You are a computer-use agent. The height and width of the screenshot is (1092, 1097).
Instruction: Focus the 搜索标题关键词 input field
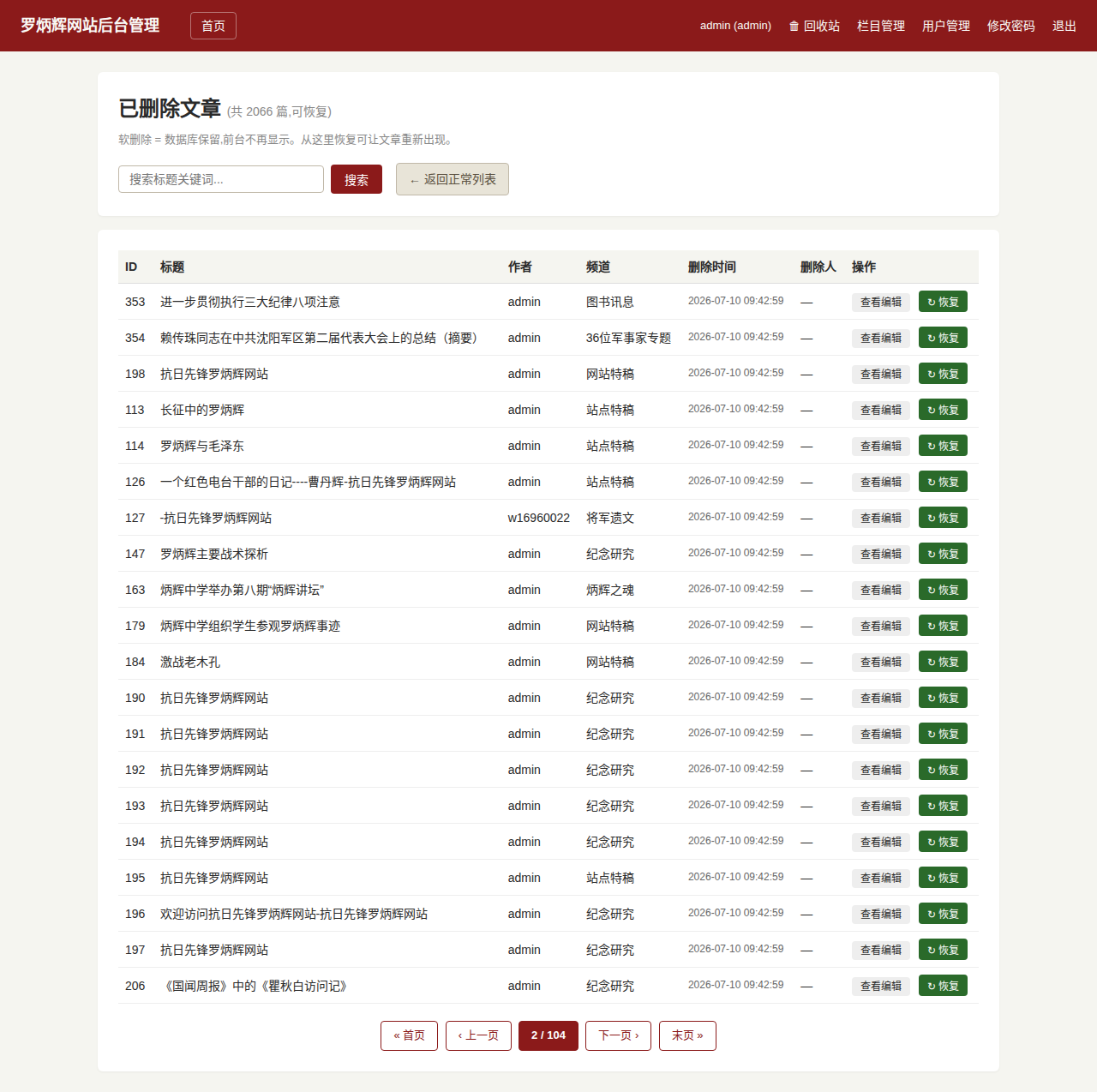(x=221, y=179)
